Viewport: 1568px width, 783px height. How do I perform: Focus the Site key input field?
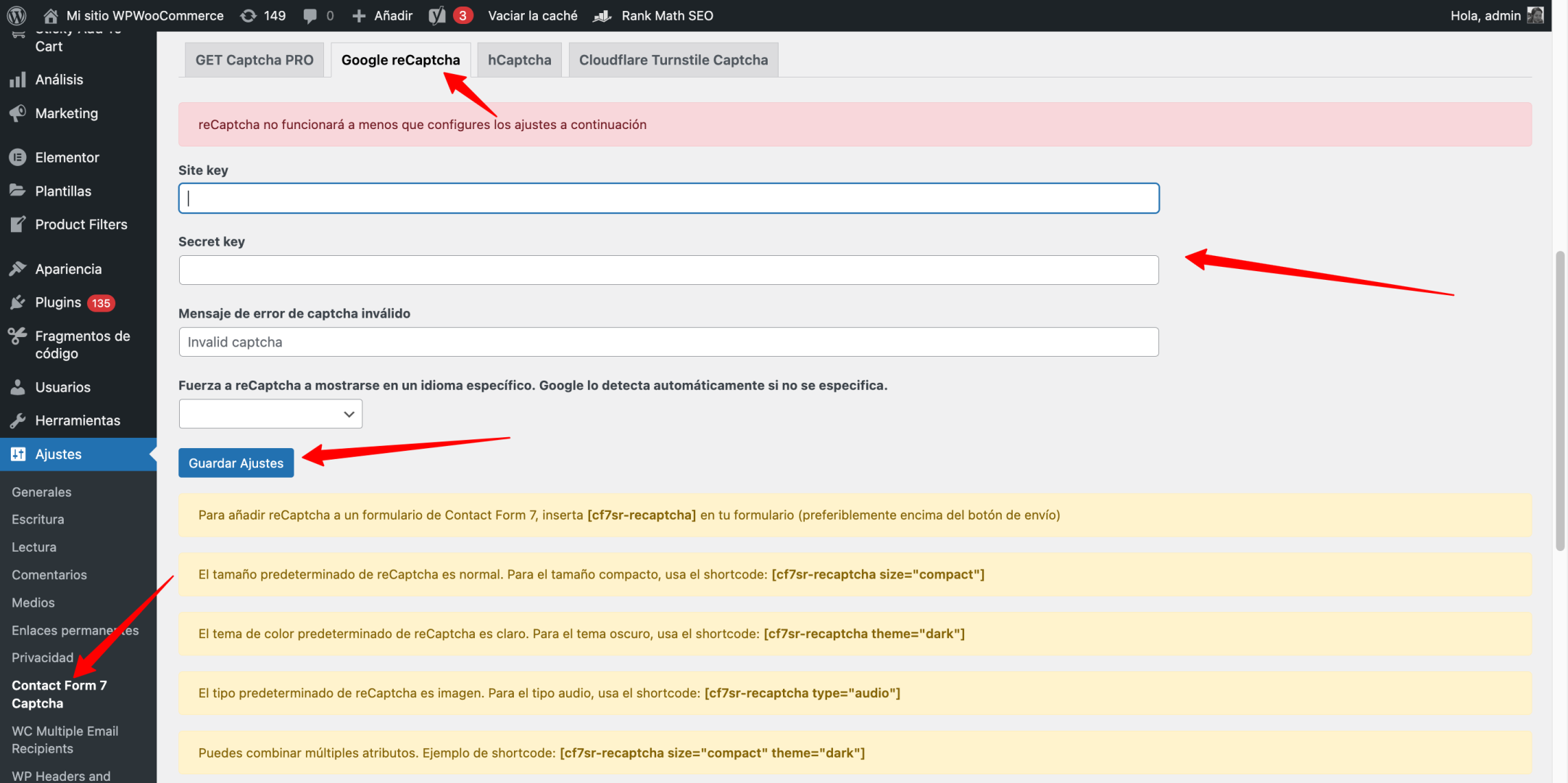tap(668, 198)
